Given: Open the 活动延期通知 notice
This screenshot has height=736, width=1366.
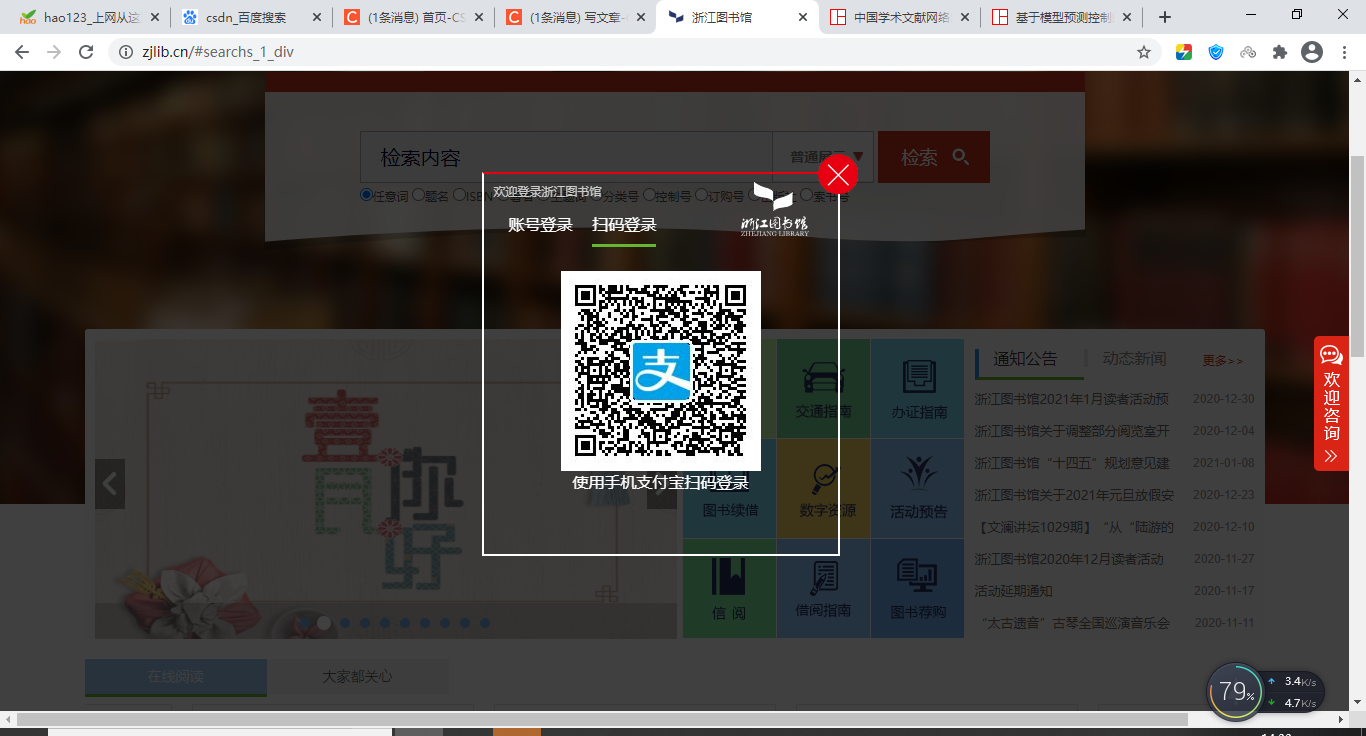Looking at the screenshot, I should (x=1013, y=591).
